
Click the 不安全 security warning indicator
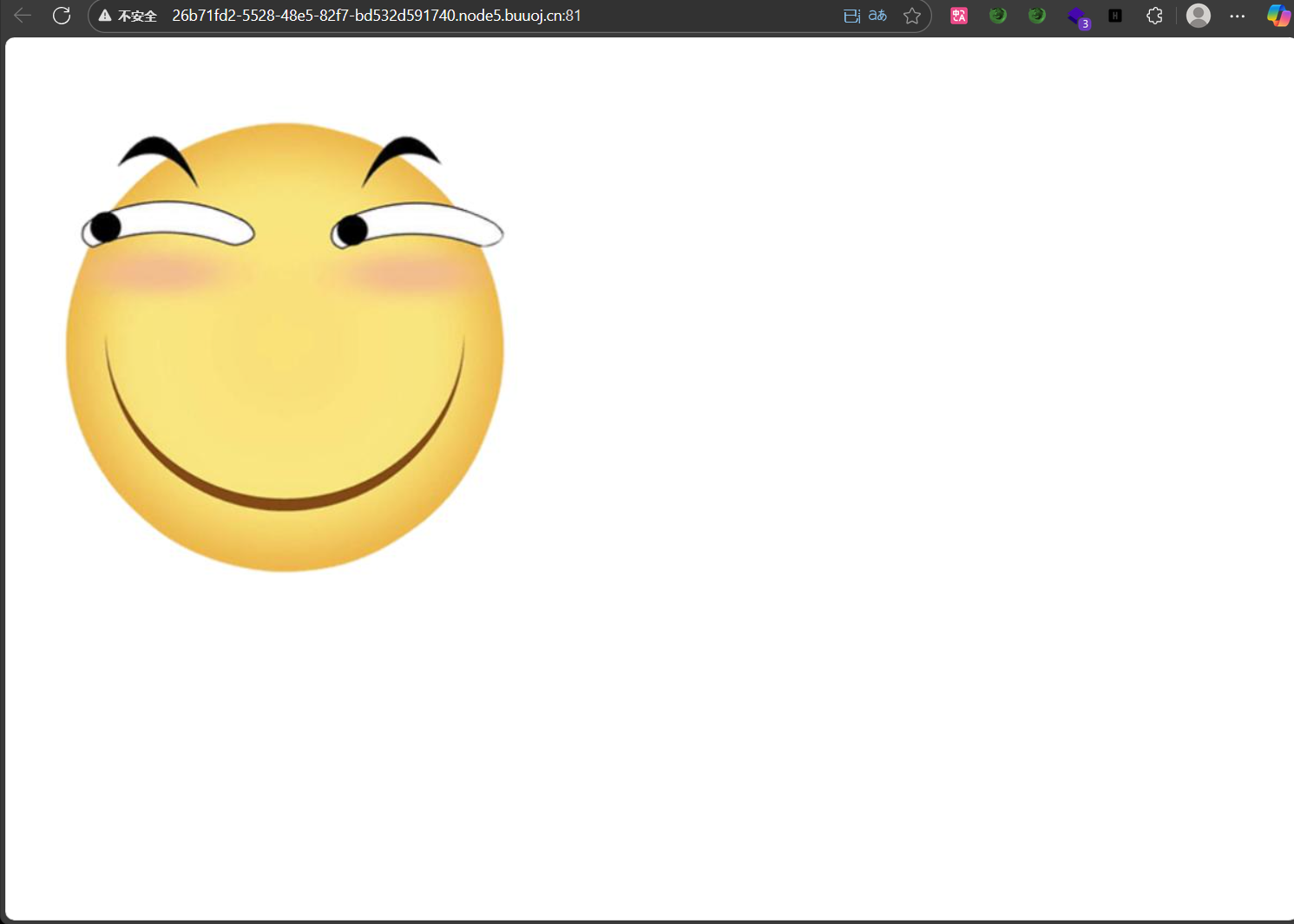click(139, 15)
